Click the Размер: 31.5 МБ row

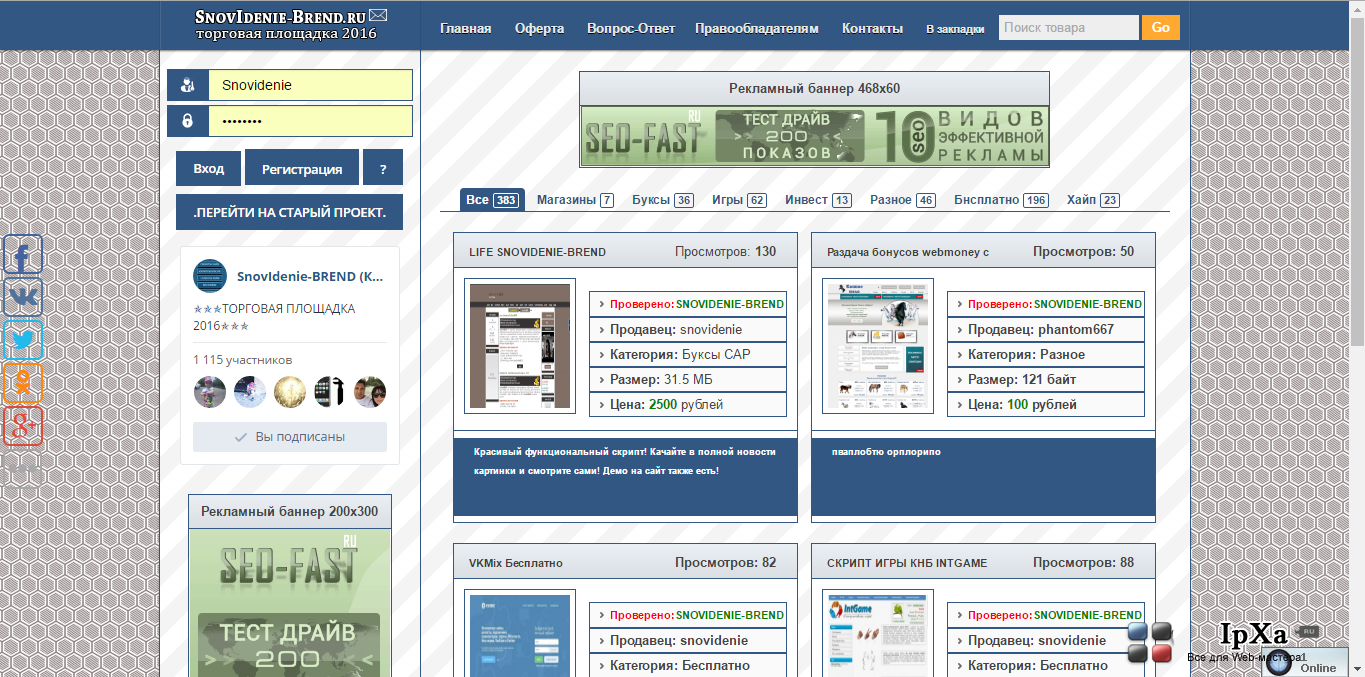coord(688,380)
